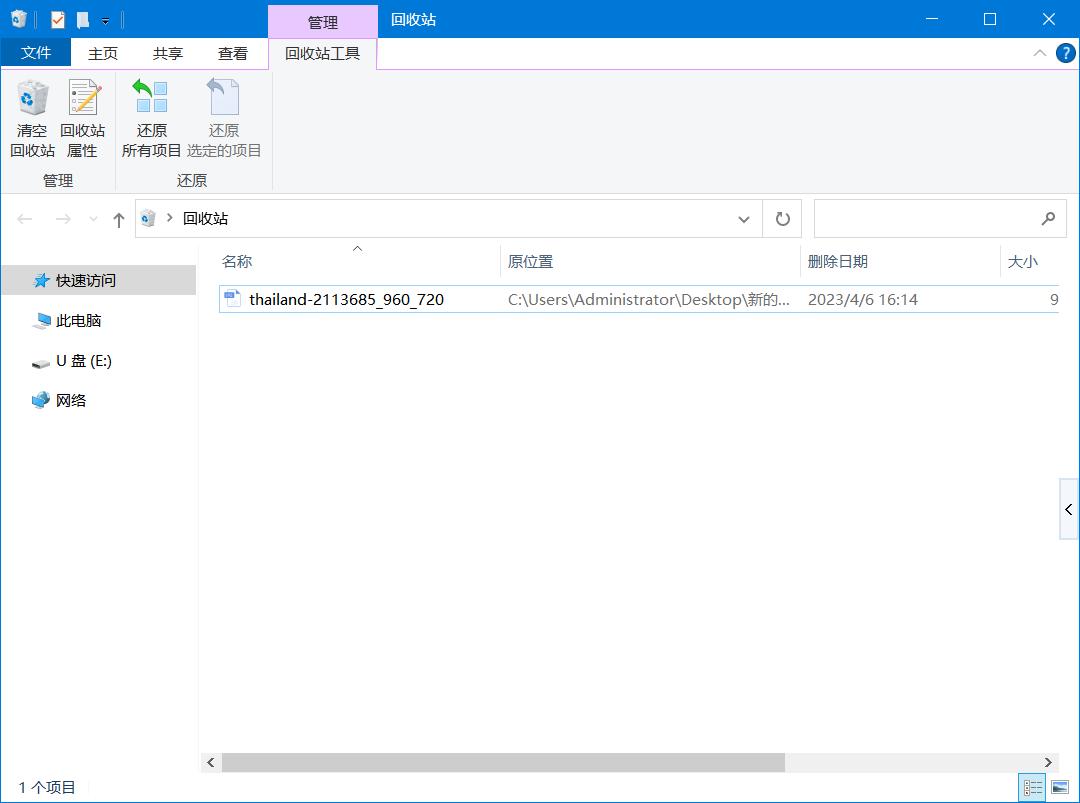Open the 文件 menu
Screen dimensions: 1080x803
point(36,53)
